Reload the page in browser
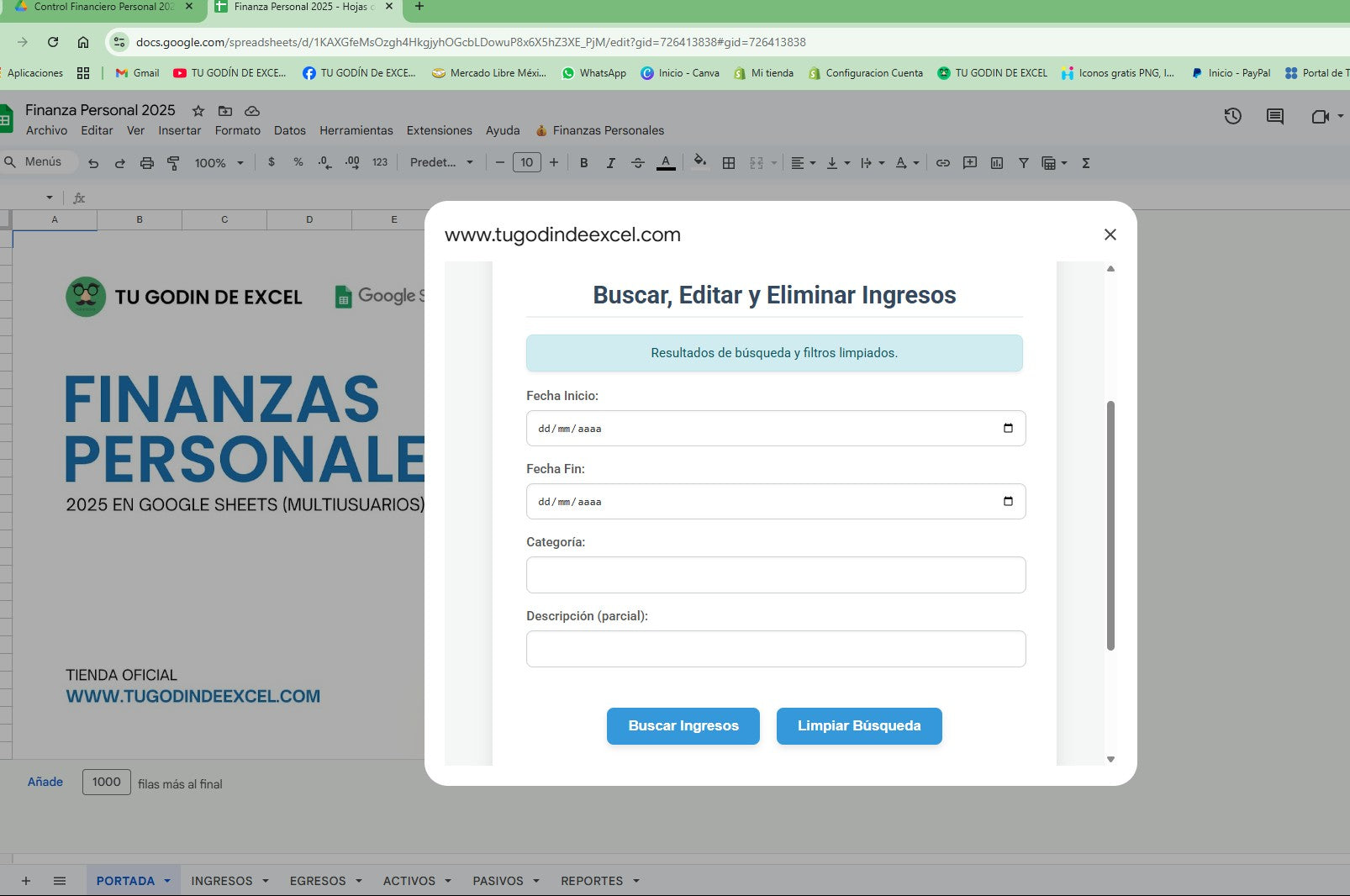1350x896 pixels. (x=53, y=42)
